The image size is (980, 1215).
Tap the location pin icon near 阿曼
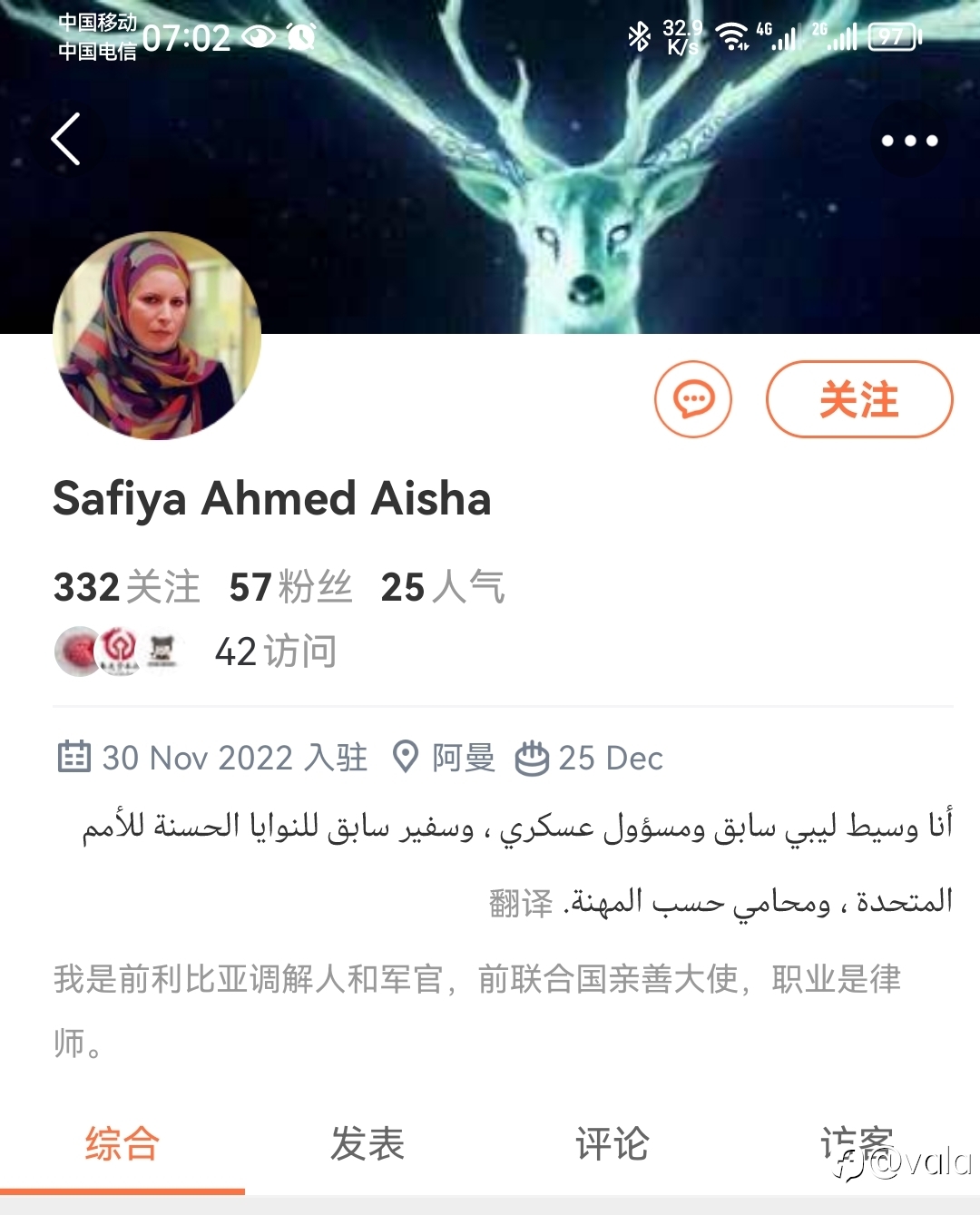point(405,757)
